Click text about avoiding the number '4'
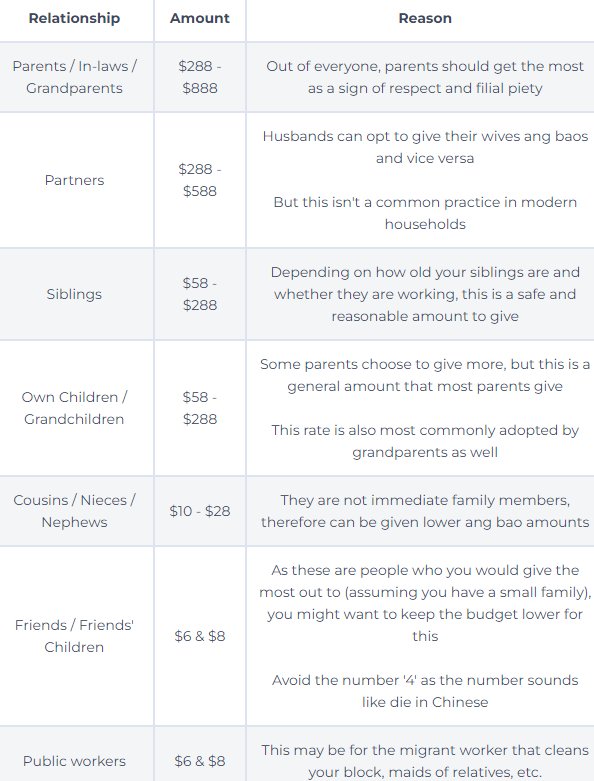The width and height of the screenshot is (594, 781). (x=425, y=691)
